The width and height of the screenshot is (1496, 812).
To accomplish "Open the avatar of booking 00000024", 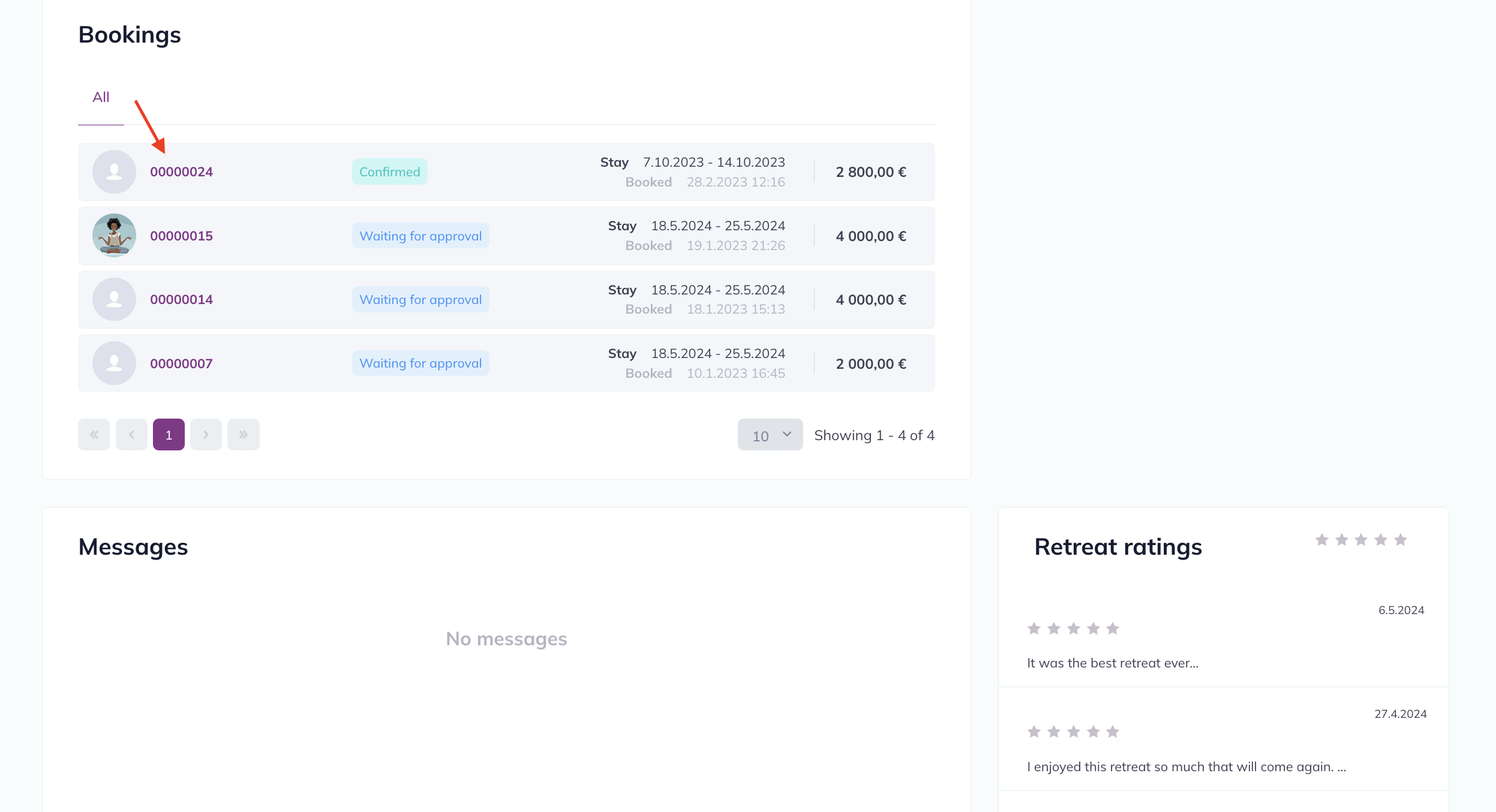I will (114, 172).
